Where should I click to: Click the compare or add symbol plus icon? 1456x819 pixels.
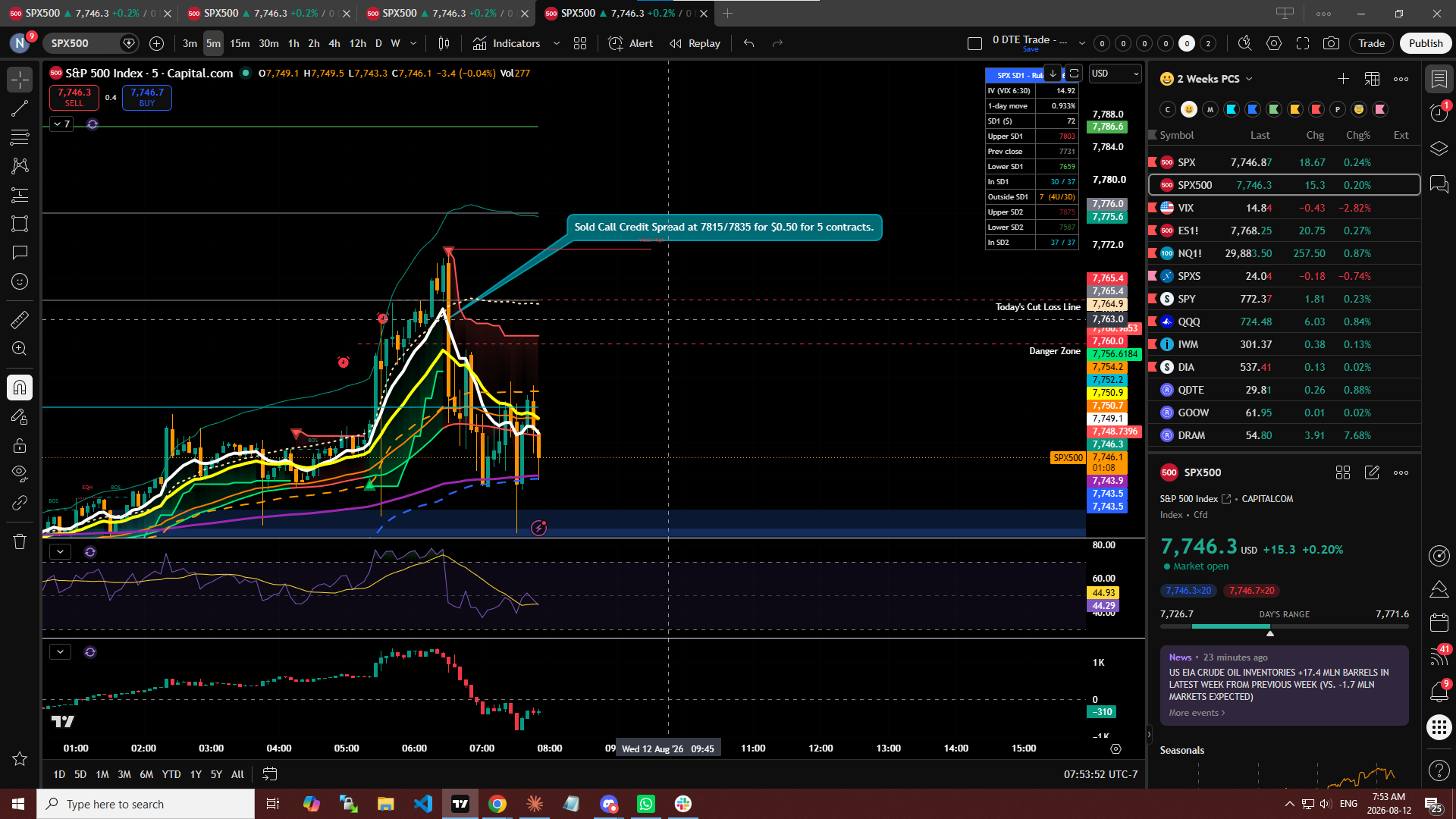click(157, 44)
